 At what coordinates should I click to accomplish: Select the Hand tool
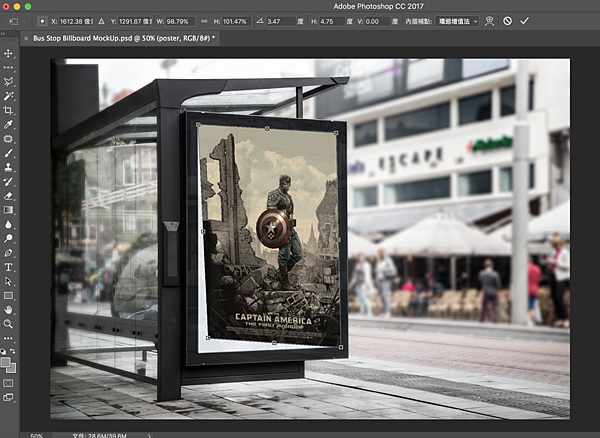(x=9, y=310)
